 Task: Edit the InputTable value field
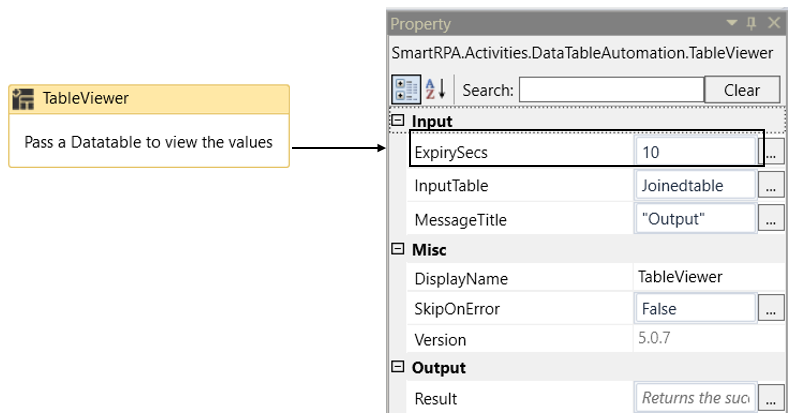click(695, 185)
